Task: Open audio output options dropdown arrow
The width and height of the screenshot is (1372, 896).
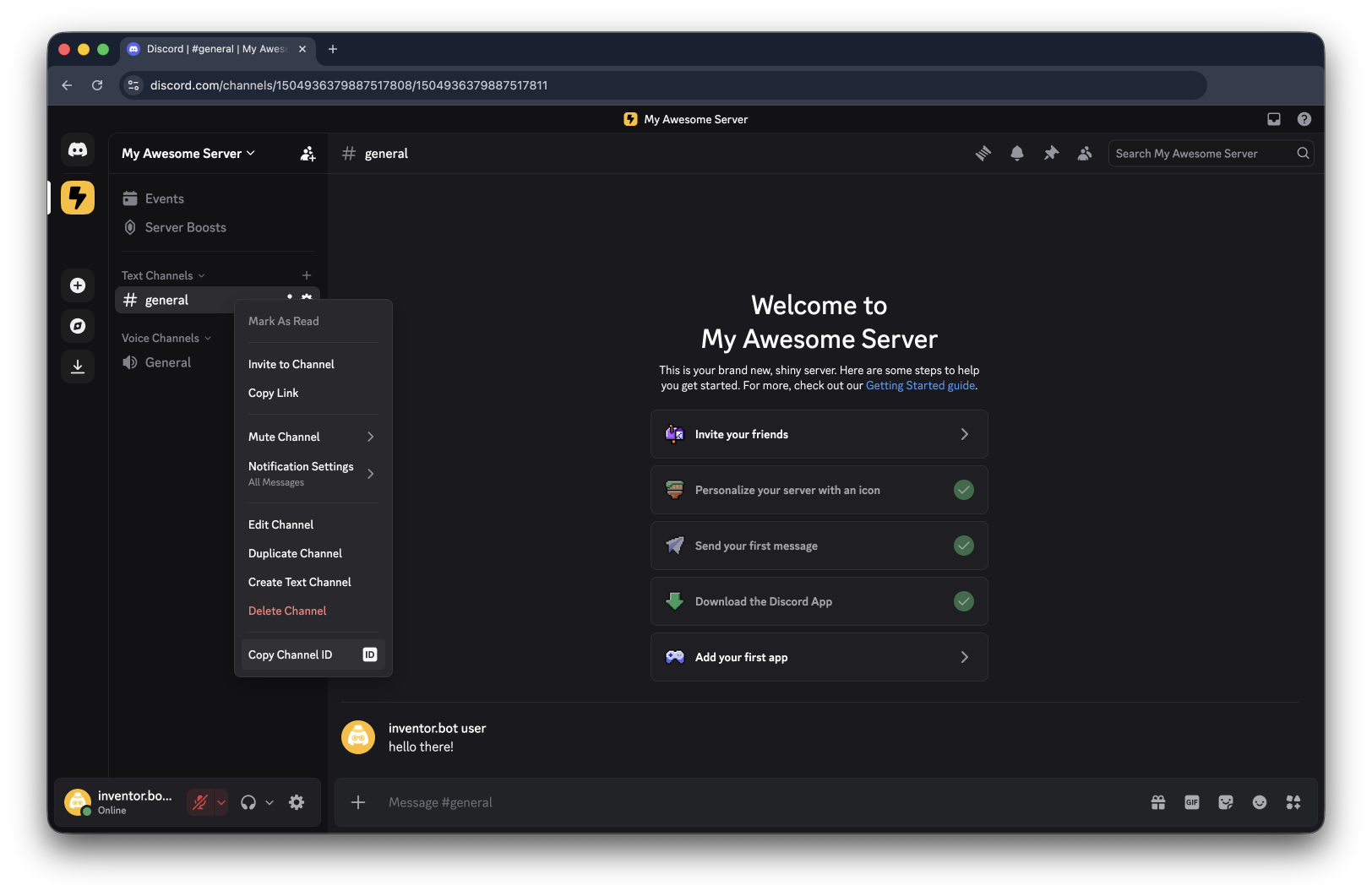Action: [269, 802]
